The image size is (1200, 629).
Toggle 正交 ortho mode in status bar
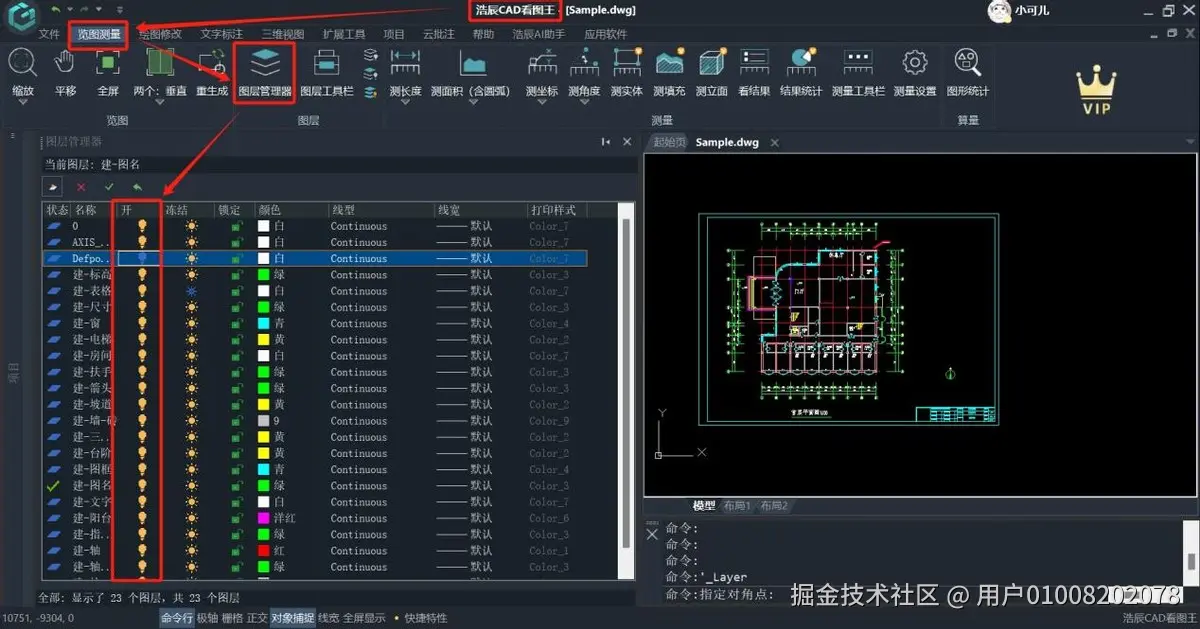click(257, 618)
